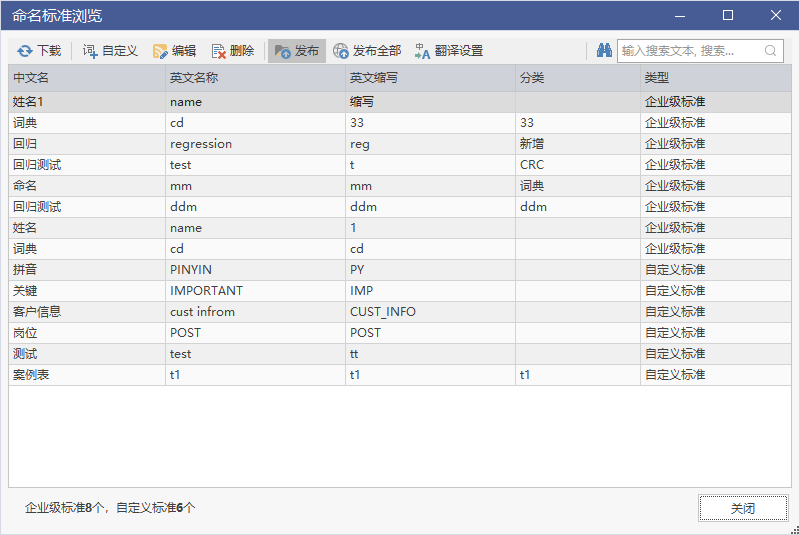Click the 下载 download icon

click(24, 51)
